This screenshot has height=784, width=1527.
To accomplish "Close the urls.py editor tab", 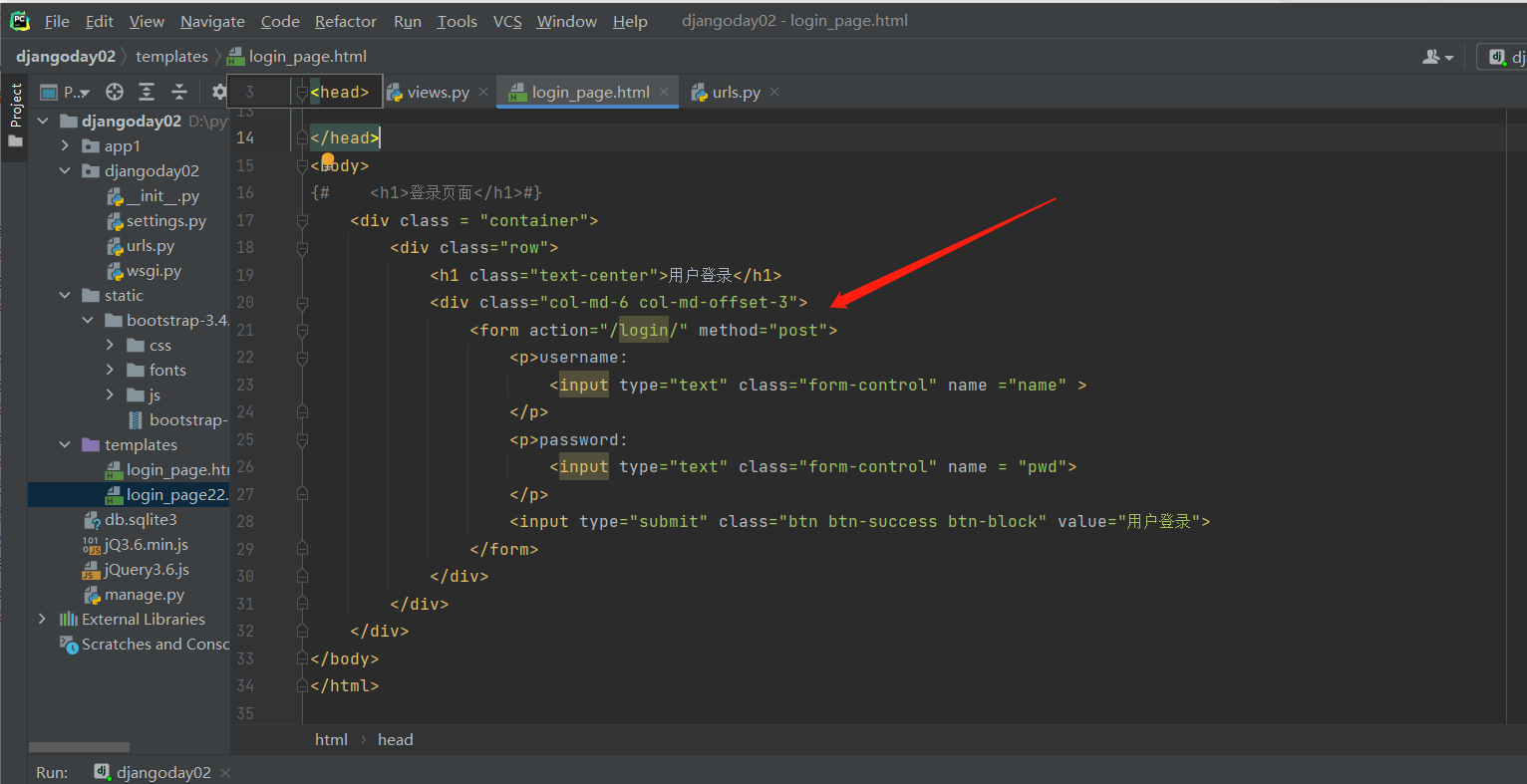I will 774,93.
